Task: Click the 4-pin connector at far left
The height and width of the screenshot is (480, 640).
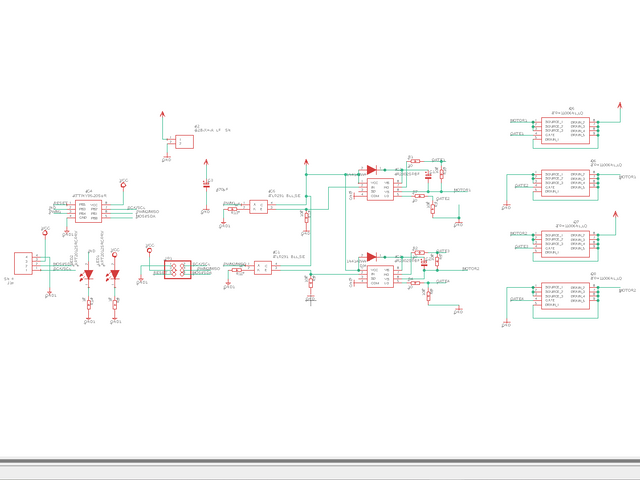Action: tap(23, 262)
